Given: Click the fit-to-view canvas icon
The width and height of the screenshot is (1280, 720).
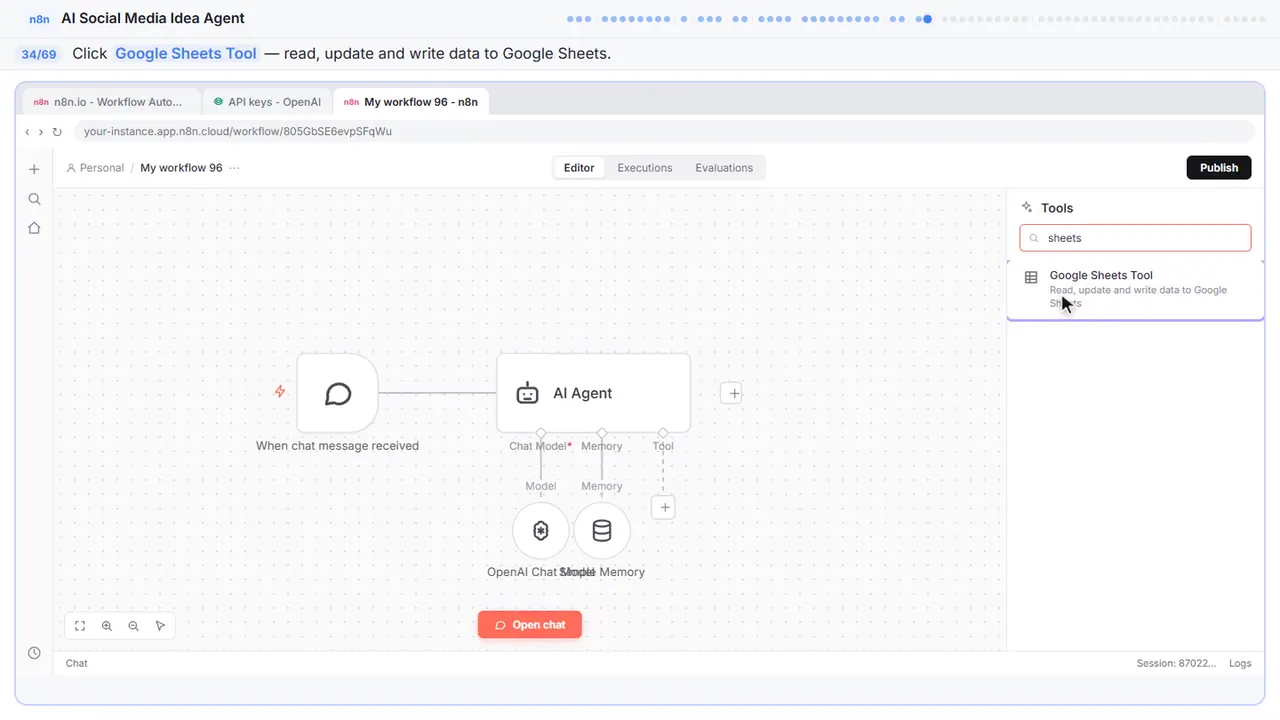Looking at the screenshot, I should click(80, 626).
